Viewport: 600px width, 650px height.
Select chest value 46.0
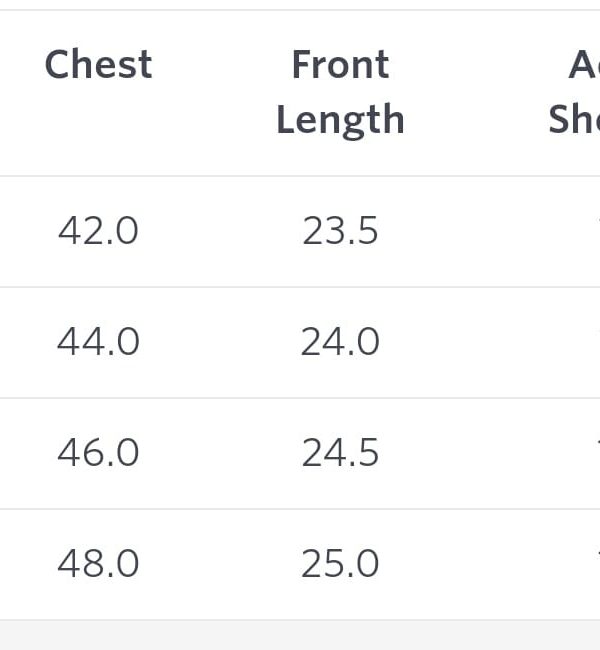[98, 453]
